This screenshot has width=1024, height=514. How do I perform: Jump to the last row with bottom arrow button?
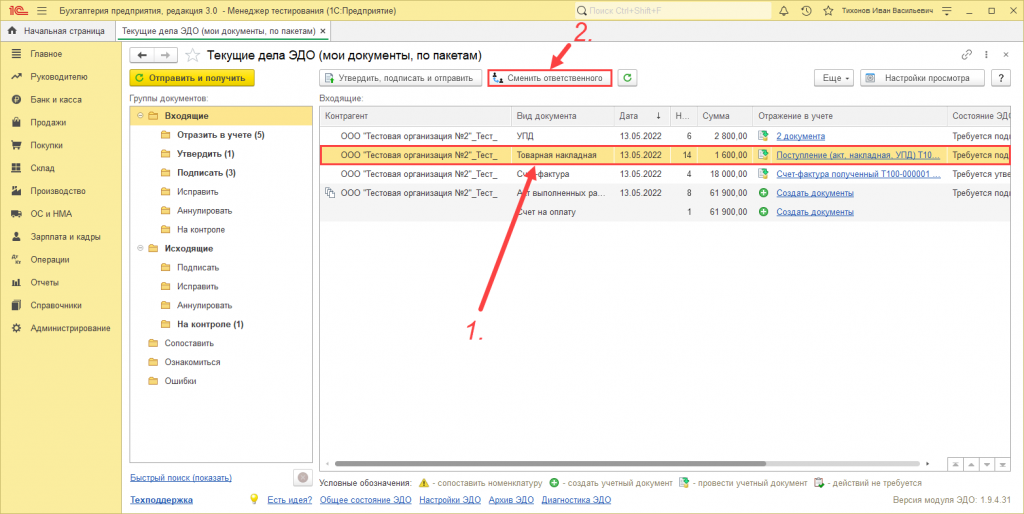click(x=1002, y=464)
